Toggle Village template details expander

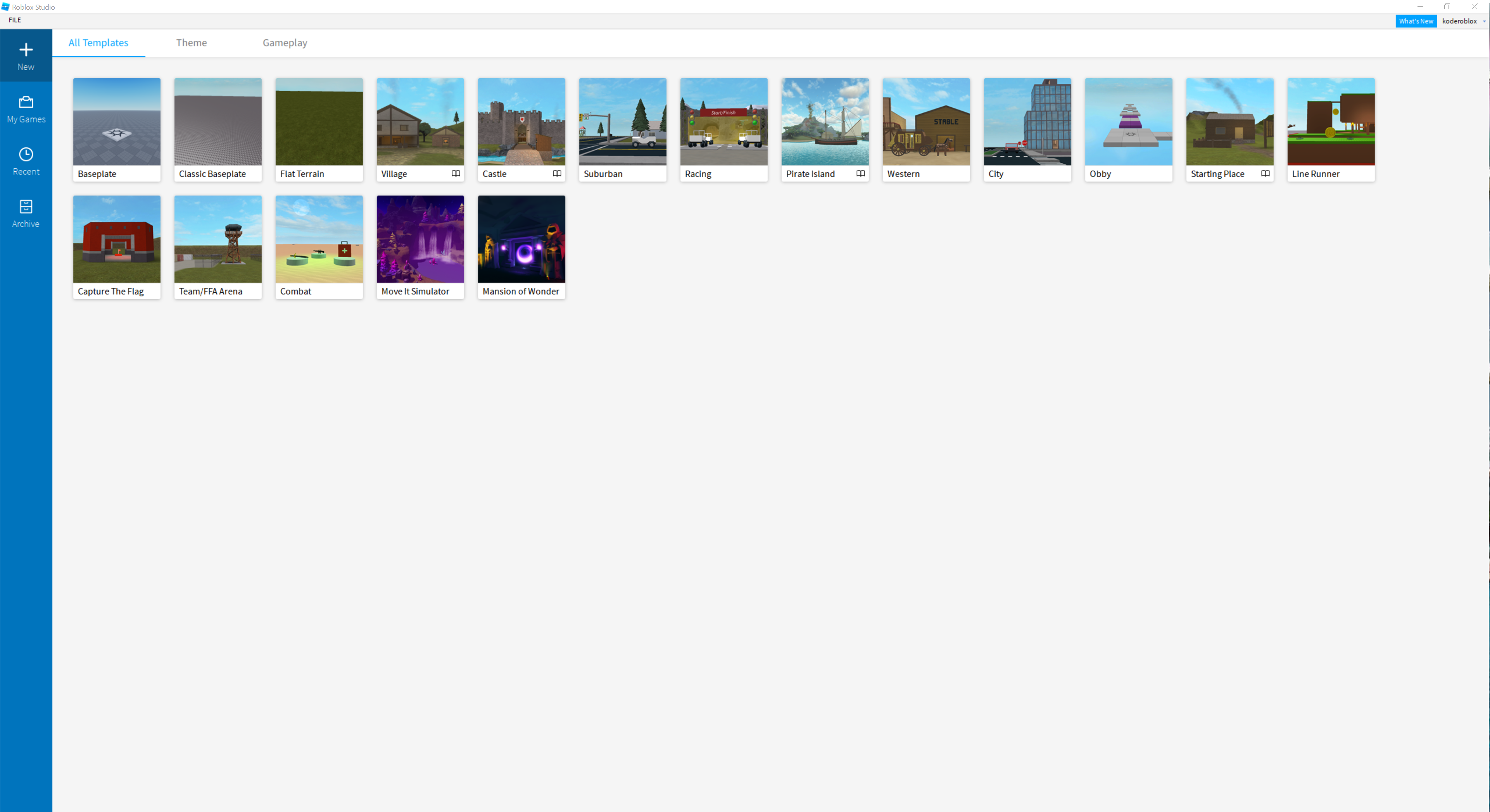(455, 173)
